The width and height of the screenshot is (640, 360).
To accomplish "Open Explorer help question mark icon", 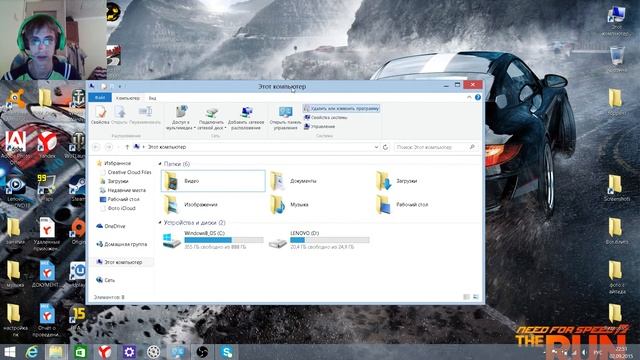I will coord(478,97).
